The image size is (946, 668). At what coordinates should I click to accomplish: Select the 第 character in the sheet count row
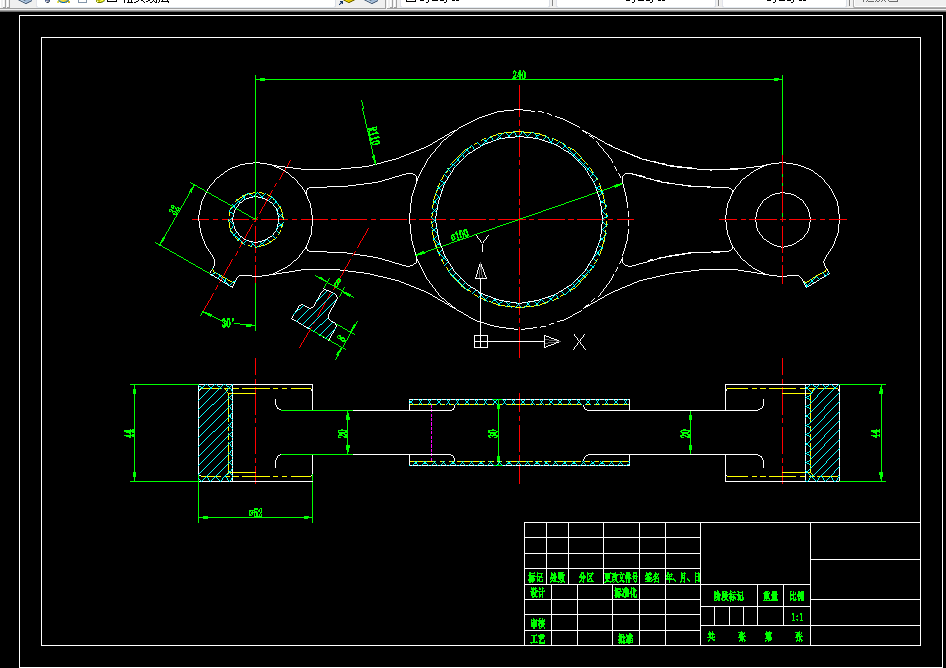(x=768, y=636)
